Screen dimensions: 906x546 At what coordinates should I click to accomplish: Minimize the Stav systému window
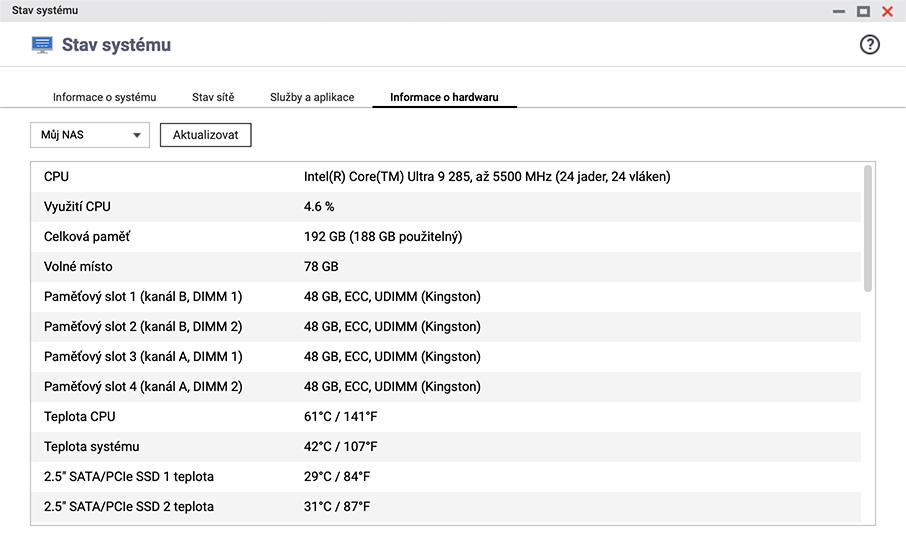click(838, 11)
